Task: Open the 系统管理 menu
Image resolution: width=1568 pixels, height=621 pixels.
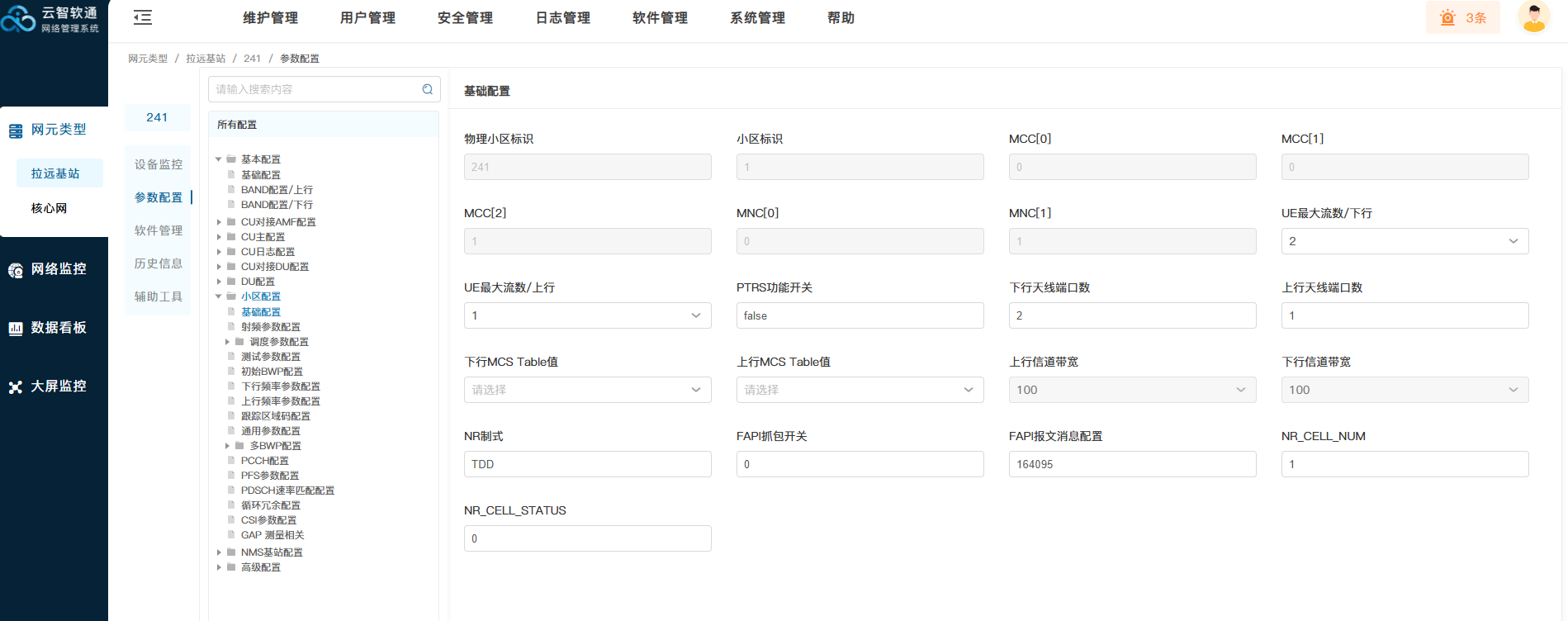Action: (757, 18)
